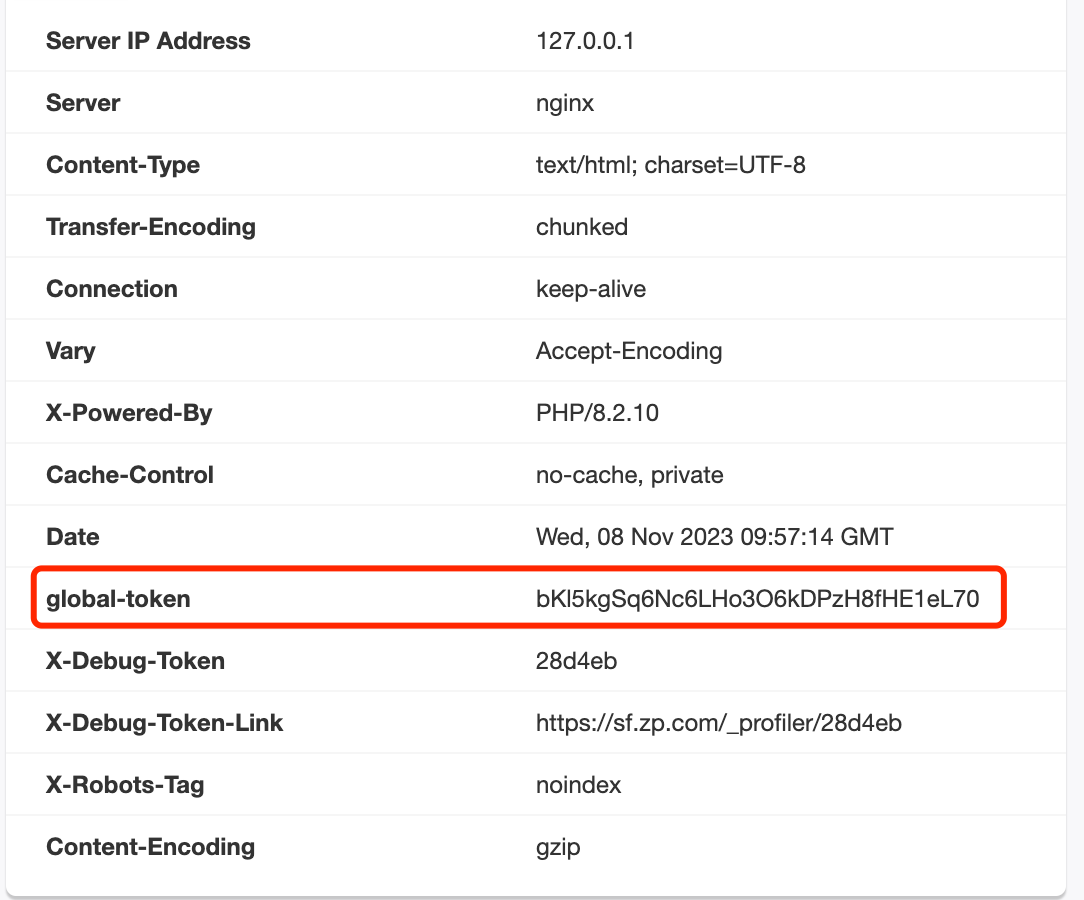
Task: Select the global-token value string
Action: pos(756,599)
